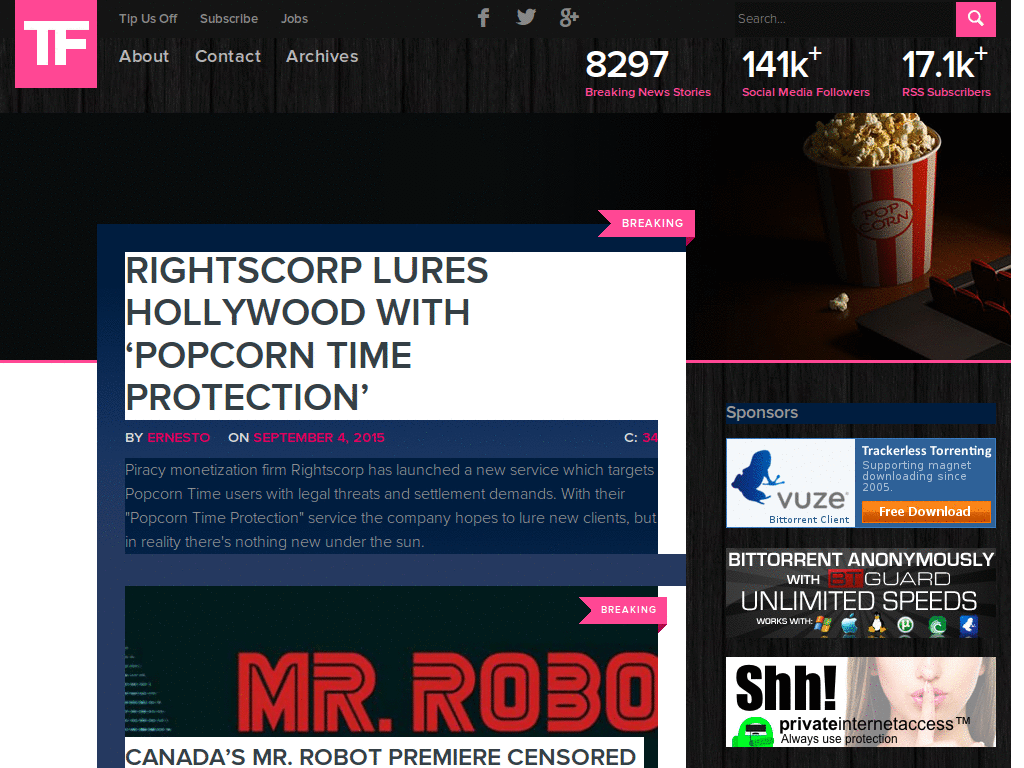Open the Mr. Robot article image
Image resolution: width=1024 pixels, height=768 pixels.
point(391,661)
